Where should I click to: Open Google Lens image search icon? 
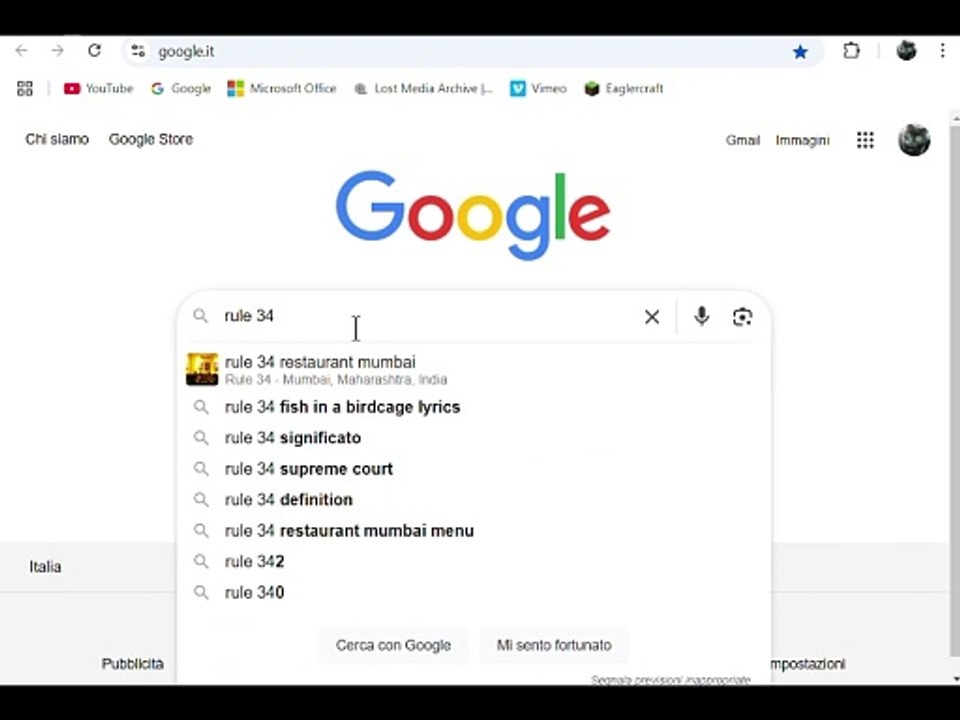tap(742, 317)
